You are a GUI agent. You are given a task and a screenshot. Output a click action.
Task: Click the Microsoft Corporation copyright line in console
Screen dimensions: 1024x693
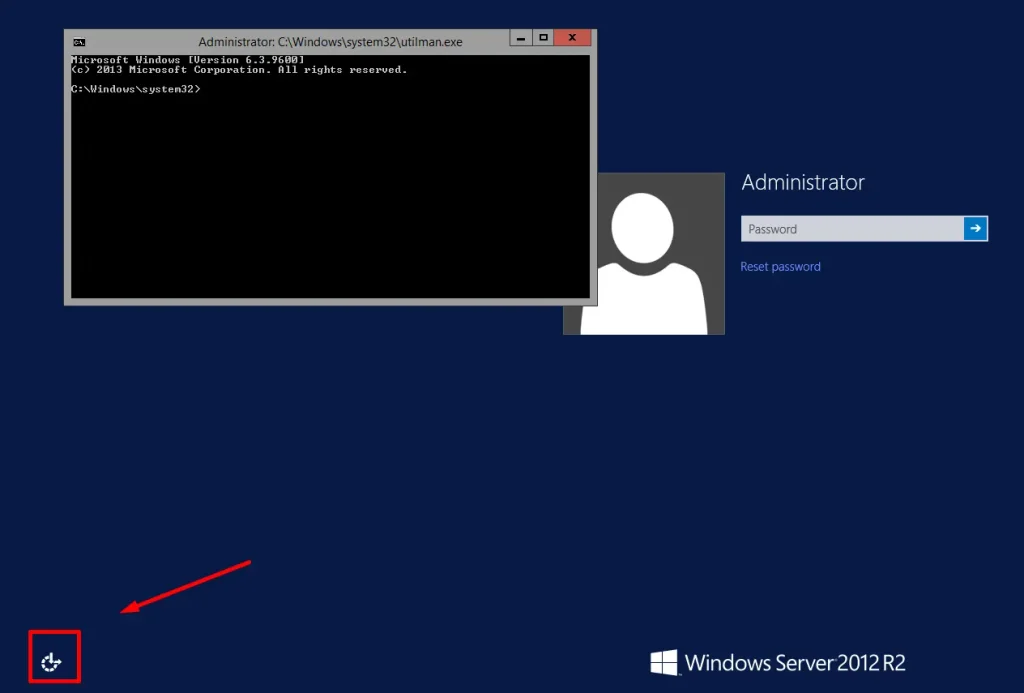239,70
